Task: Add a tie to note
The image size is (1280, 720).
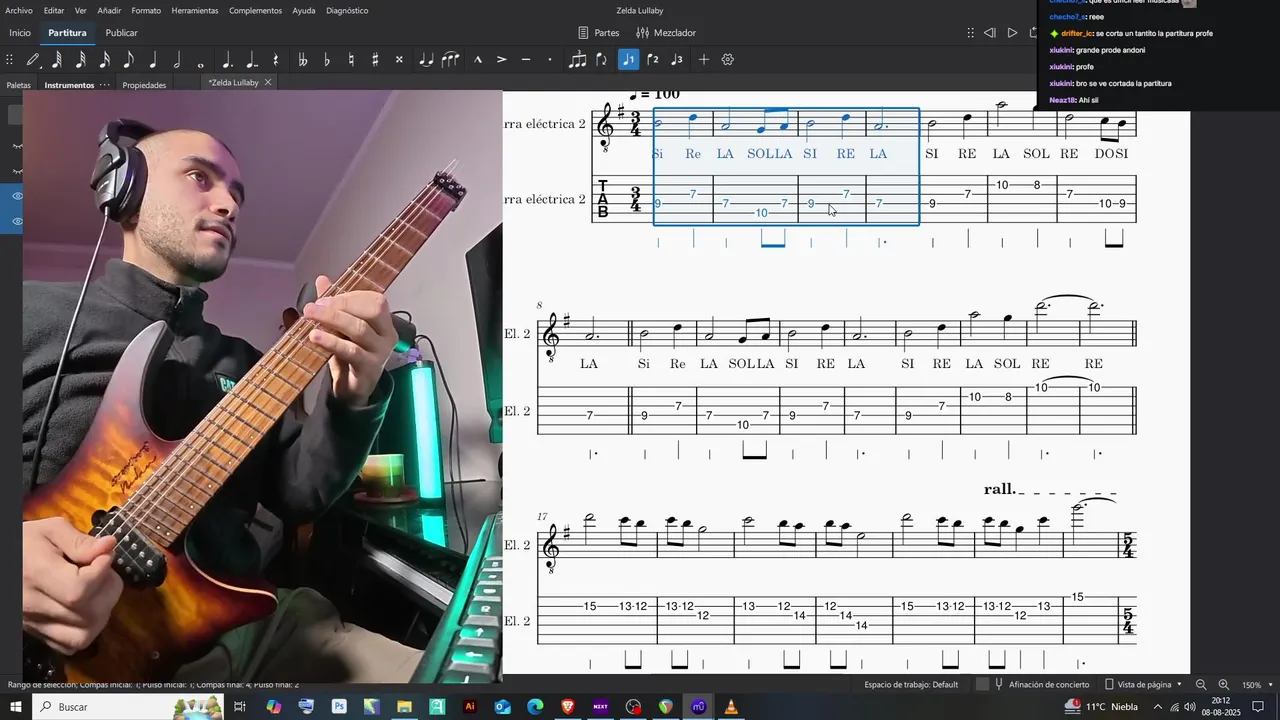Action: [427, 60]
